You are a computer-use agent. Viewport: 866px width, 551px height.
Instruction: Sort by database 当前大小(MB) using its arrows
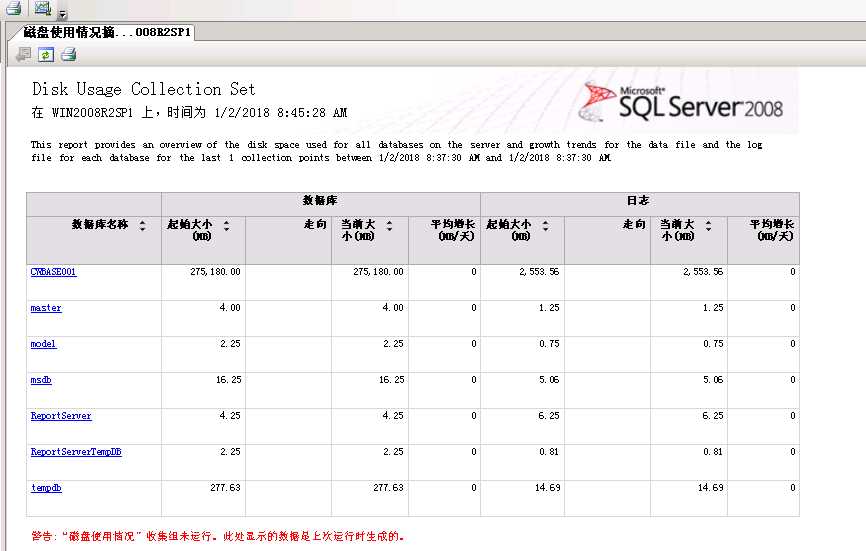point(389,225)
